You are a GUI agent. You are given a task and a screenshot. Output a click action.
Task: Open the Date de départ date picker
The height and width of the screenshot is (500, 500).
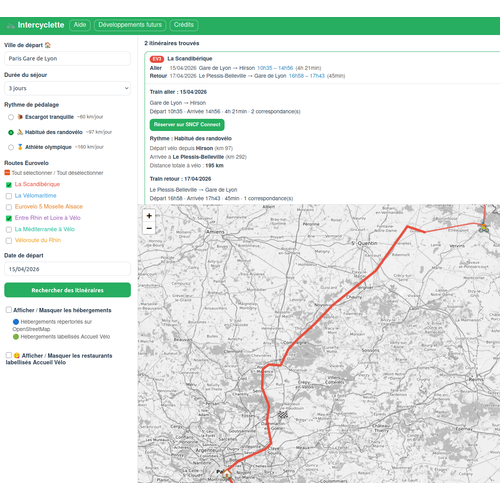[x=67, y=269]
